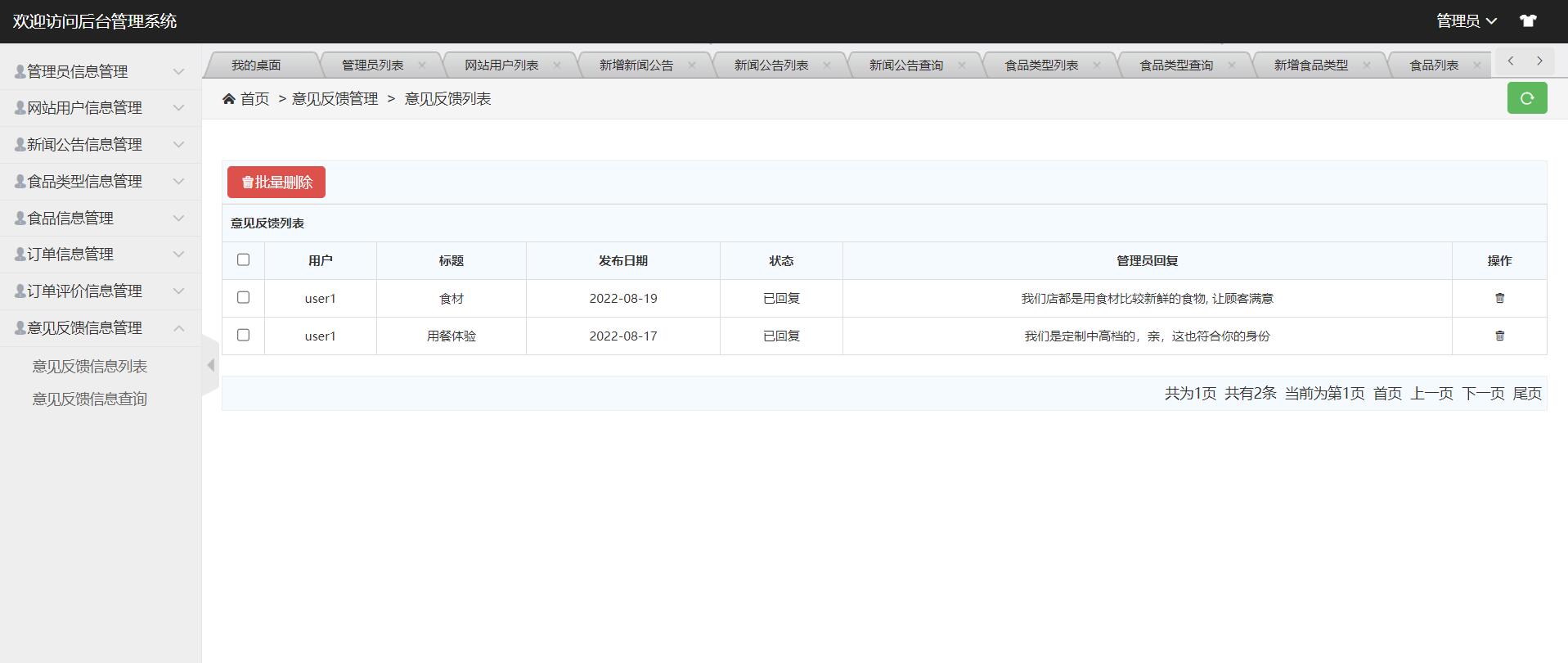The height and width of the screenshot is (663, 1568).
Task: Click the 发布日期 column header
Action: (x=623, y=261)
